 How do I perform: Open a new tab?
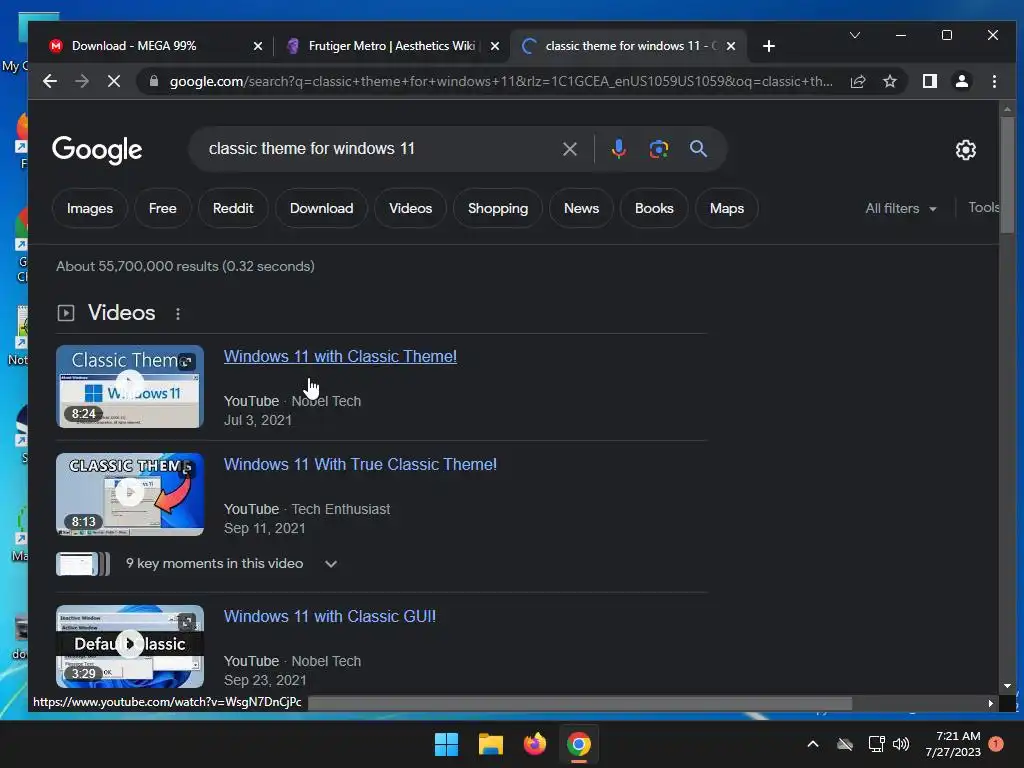click(769, 46)
